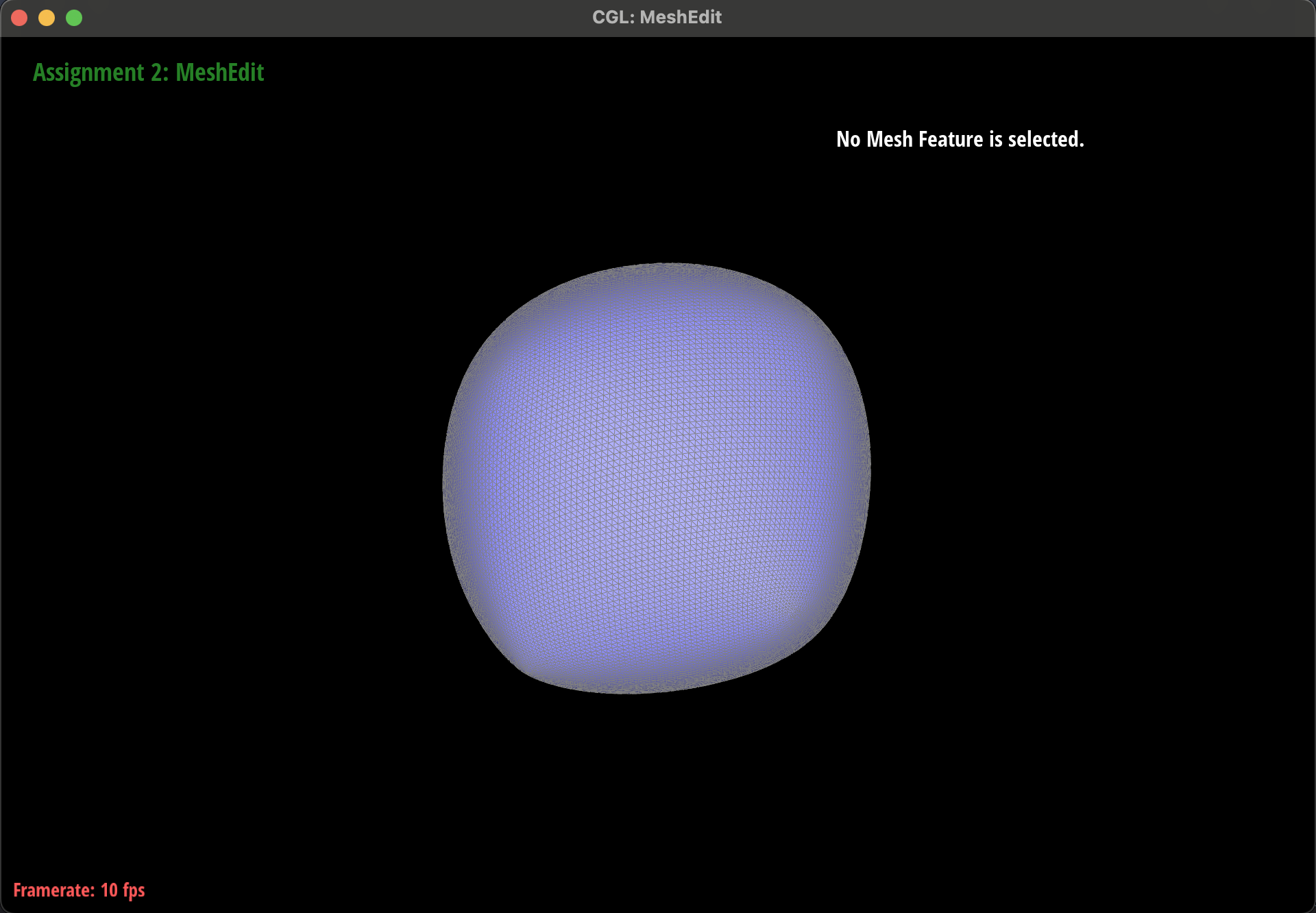Click the word Framerate in red text
Viewport: 1316px width, 913px height.
click(53, 890)
